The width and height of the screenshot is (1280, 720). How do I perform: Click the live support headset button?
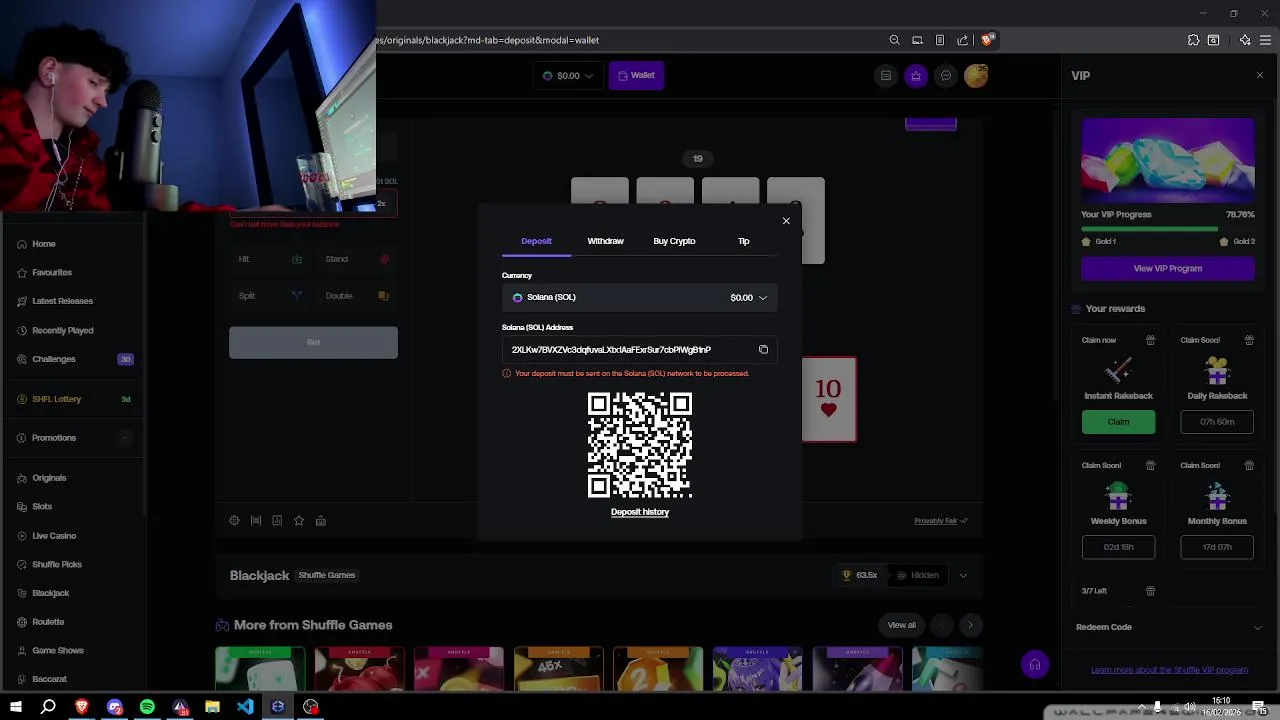tap(1035, 665)
